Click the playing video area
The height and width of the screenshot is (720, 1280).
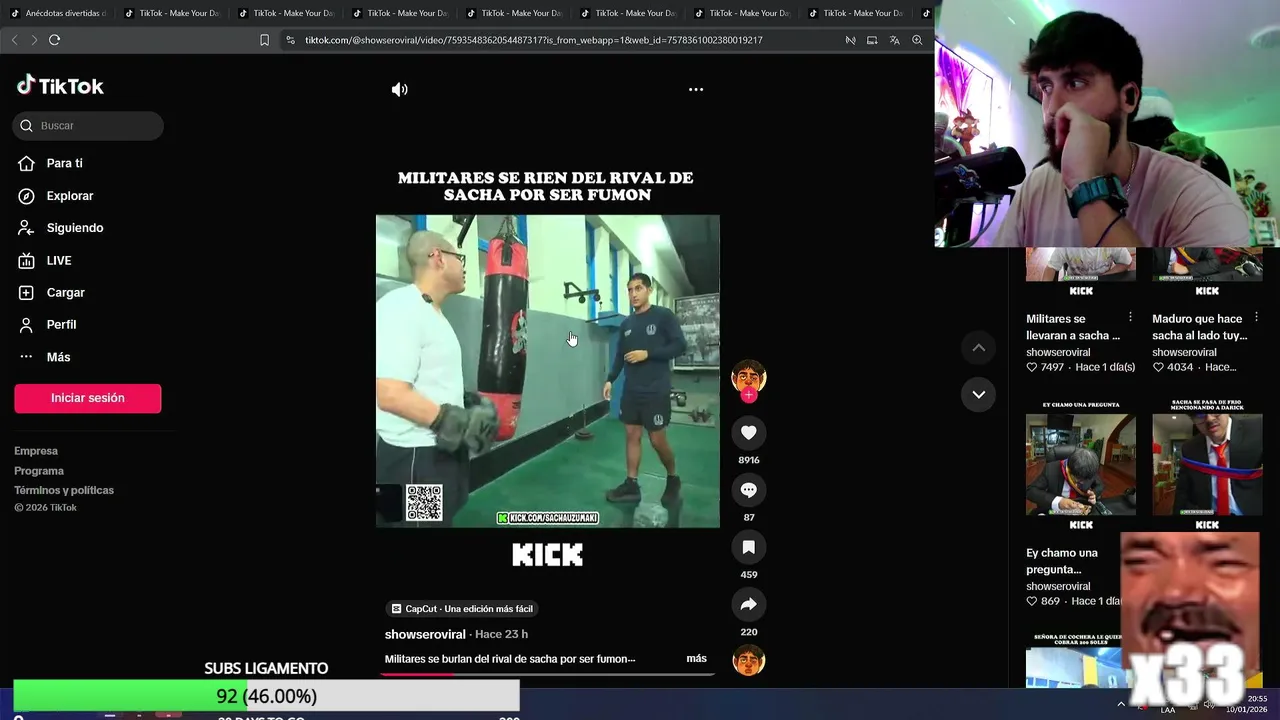pyautogui.click(x=547, y=371)
